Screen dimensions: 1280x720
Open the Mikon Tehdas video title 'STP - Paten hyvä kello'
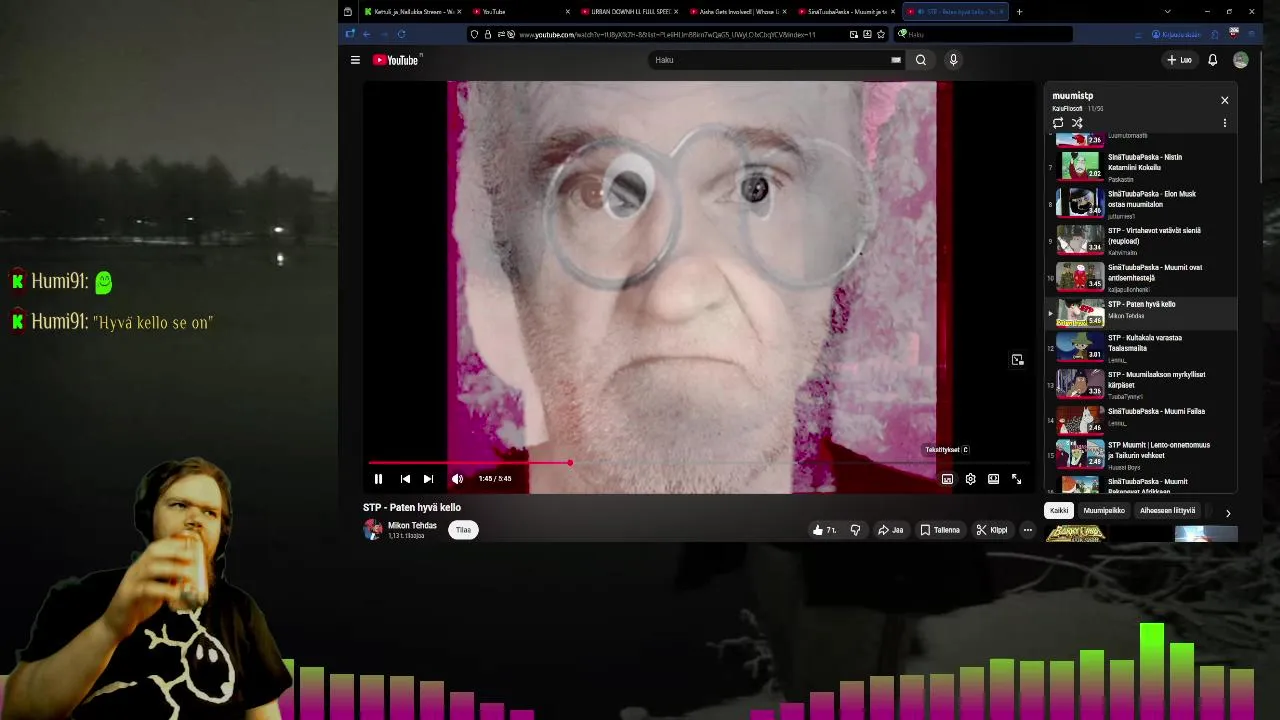click(x=412, y=507)
